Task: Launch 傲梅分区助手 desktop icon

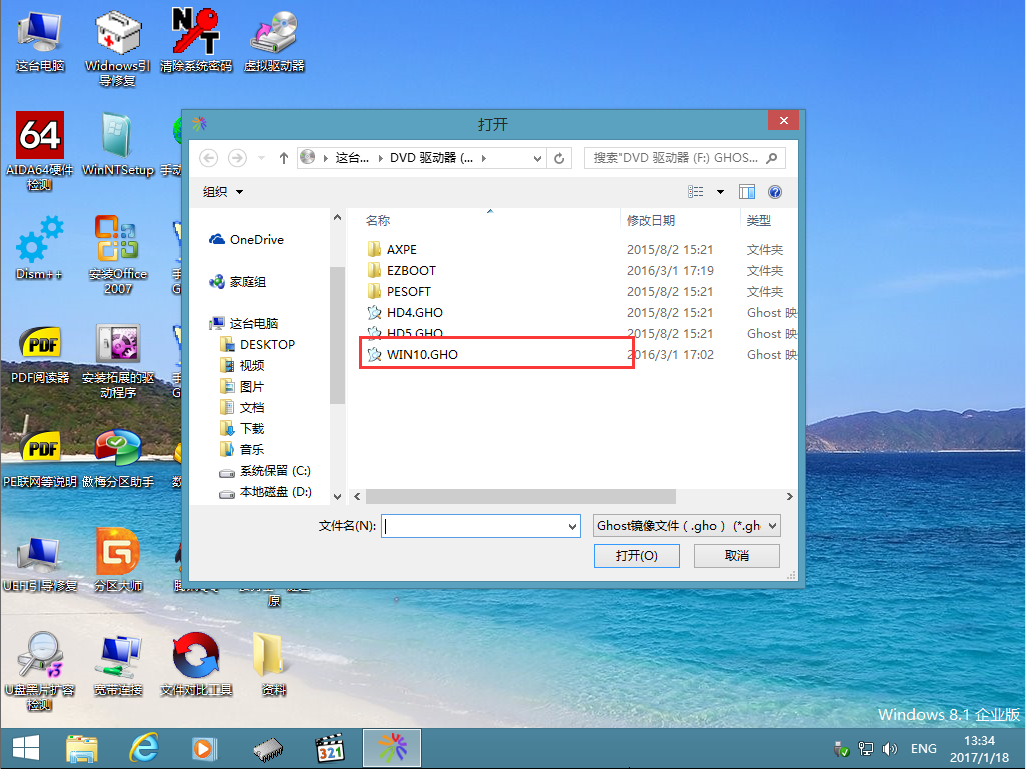Action: (x=118, y=458)
